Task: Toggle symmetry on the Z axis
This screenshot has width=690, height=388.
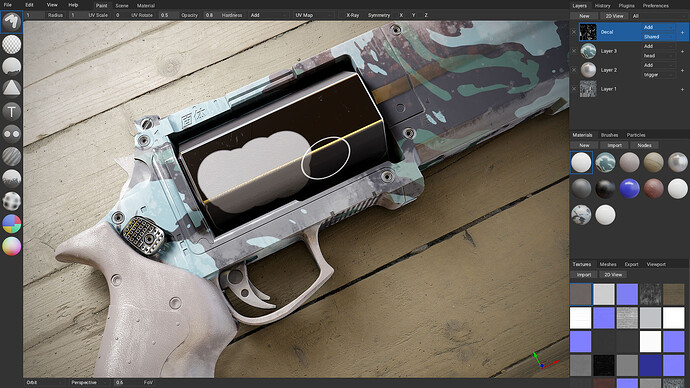Action: 426,15
